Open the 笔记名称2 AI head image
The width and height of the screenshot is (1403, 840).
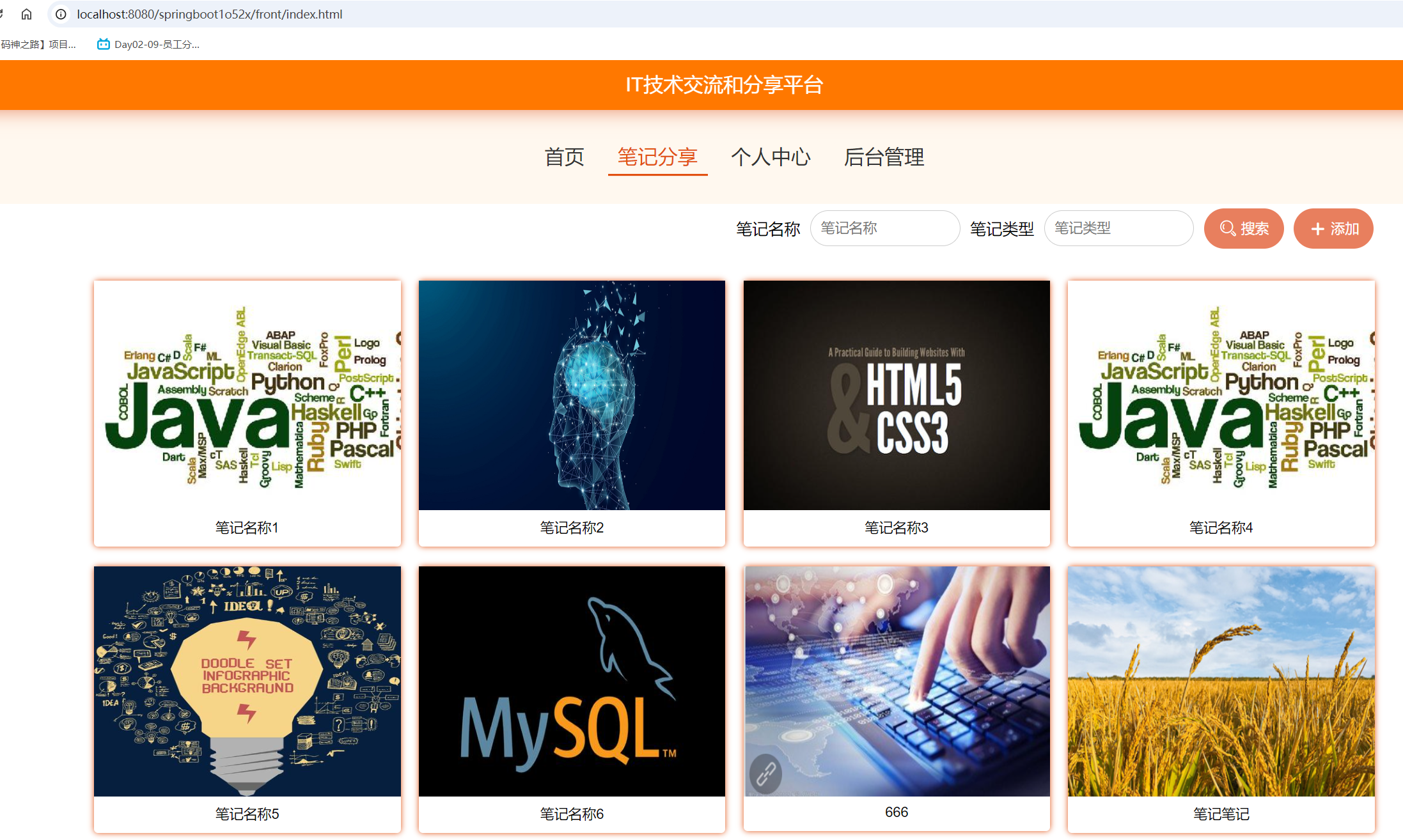click(572, 395)
